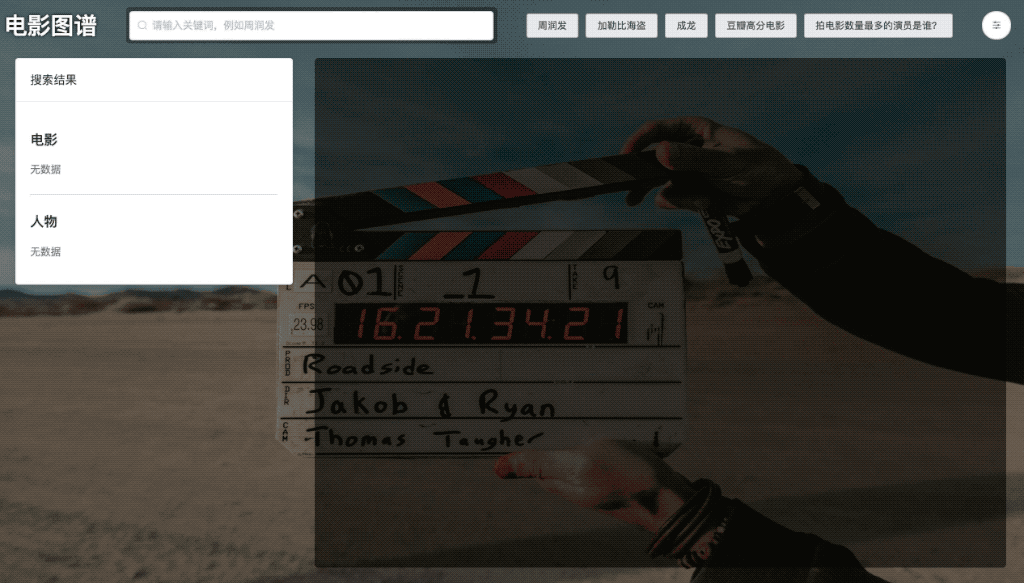Select the 加勒比海盗 quick search tag
The width and height of the screenshot is (1024, 583).
[x=621, y=25]
